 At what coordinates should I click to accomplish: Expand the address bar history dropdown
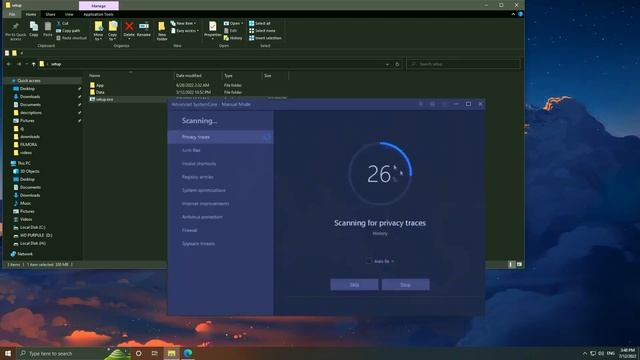(387, 64)
